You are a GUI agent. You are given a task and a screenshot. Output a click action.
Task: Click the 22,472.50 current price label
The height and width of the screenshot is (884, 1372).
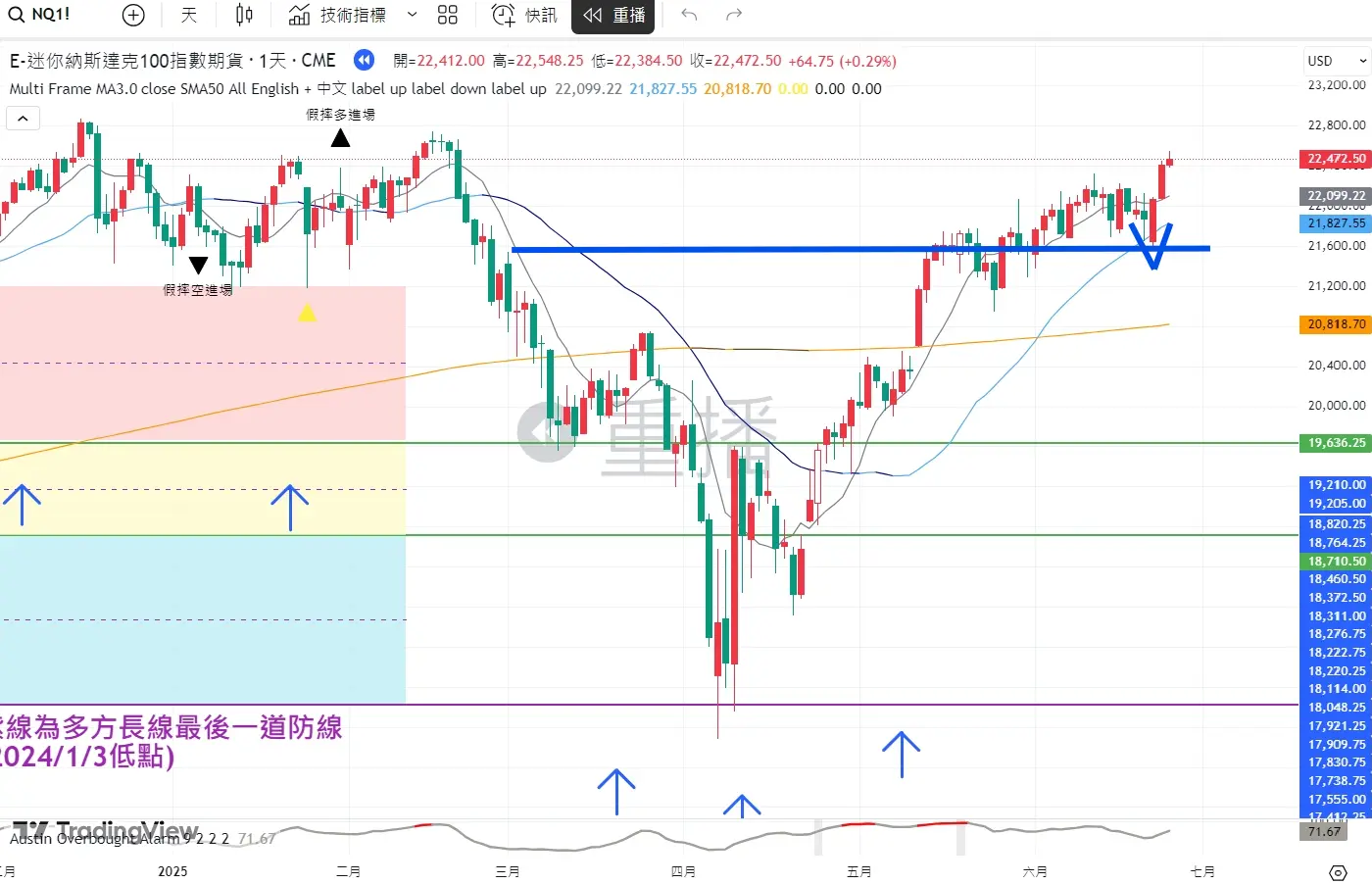[1336, 159]
